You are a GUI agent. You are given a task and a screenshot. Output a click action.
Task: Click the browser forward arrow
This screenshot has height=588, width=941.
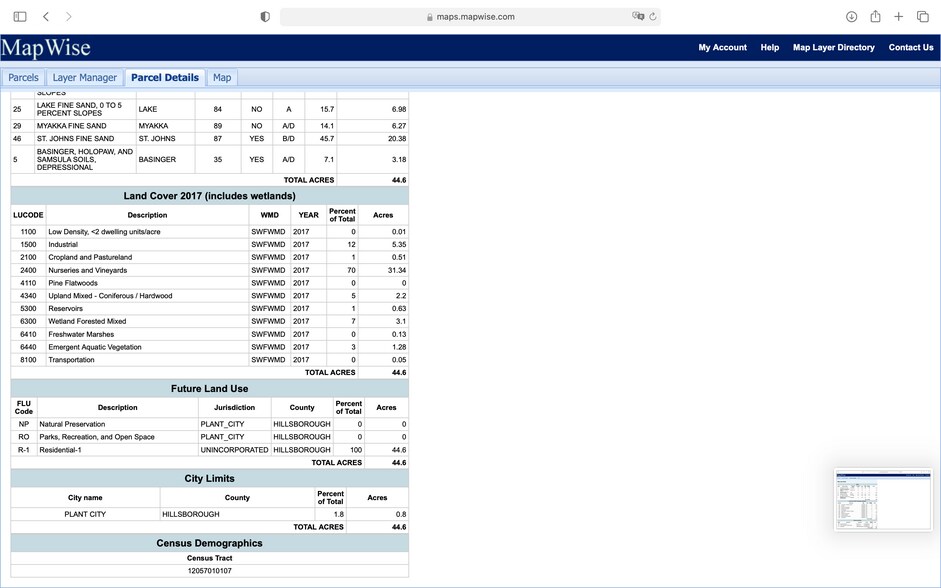click(68, 17)
